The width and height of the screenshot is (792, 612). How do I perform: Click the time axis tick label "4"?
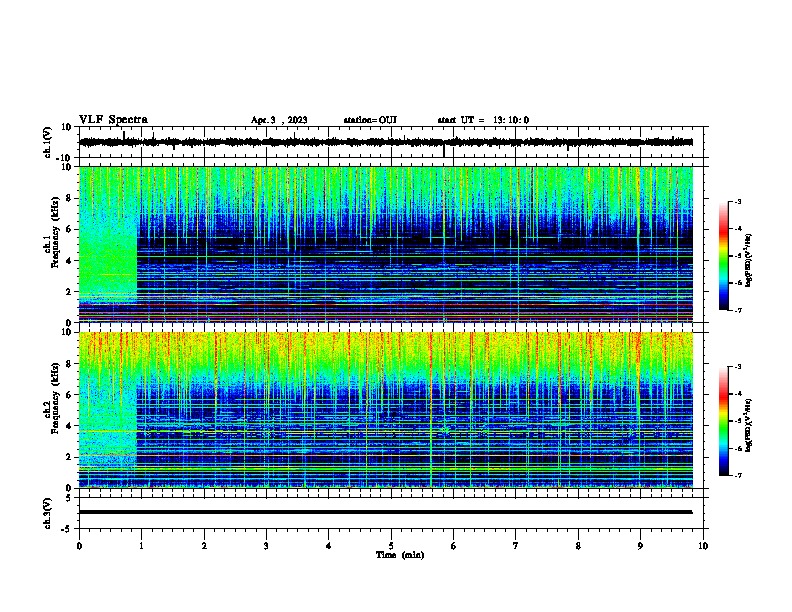pos(329,546)
